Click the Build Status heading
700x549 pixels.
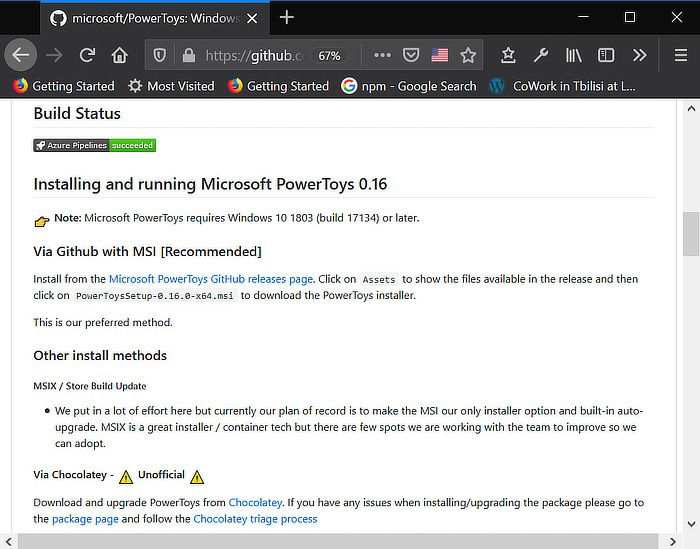[77, 113]
